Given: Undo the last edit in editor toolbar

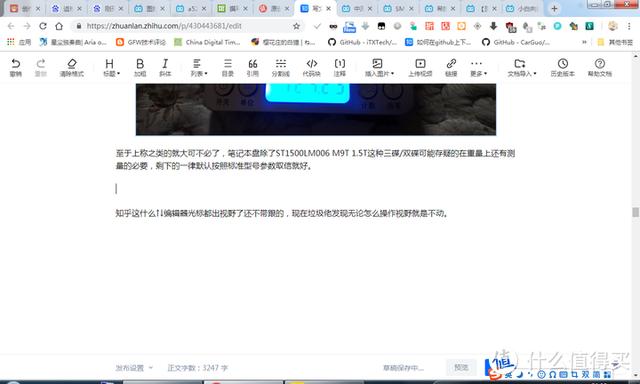Looking at the screenshot, I should pyautogui.click(x=16, y=67).
